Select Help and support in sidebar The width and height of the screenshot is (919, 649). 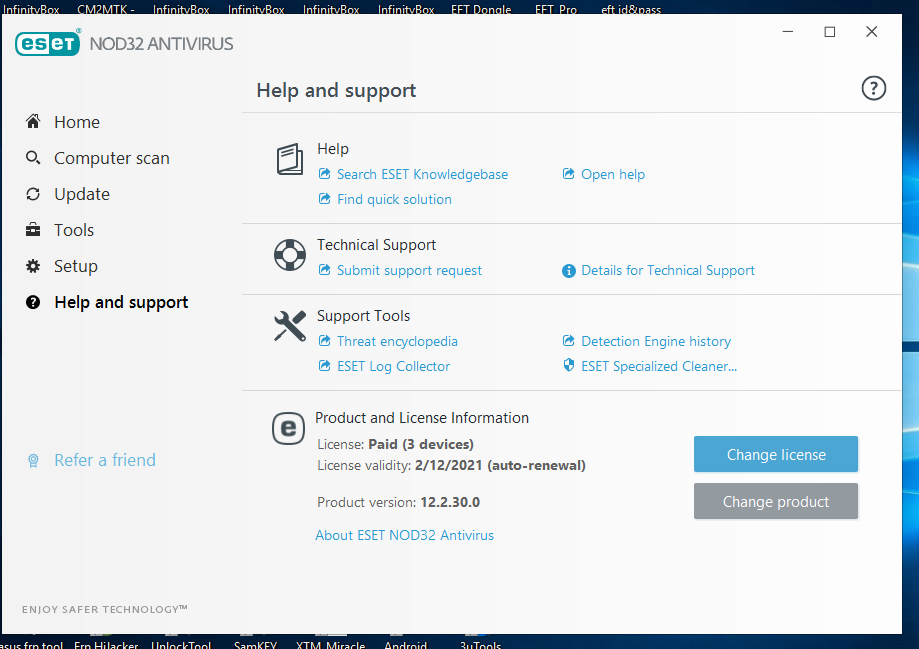[121, 303]
